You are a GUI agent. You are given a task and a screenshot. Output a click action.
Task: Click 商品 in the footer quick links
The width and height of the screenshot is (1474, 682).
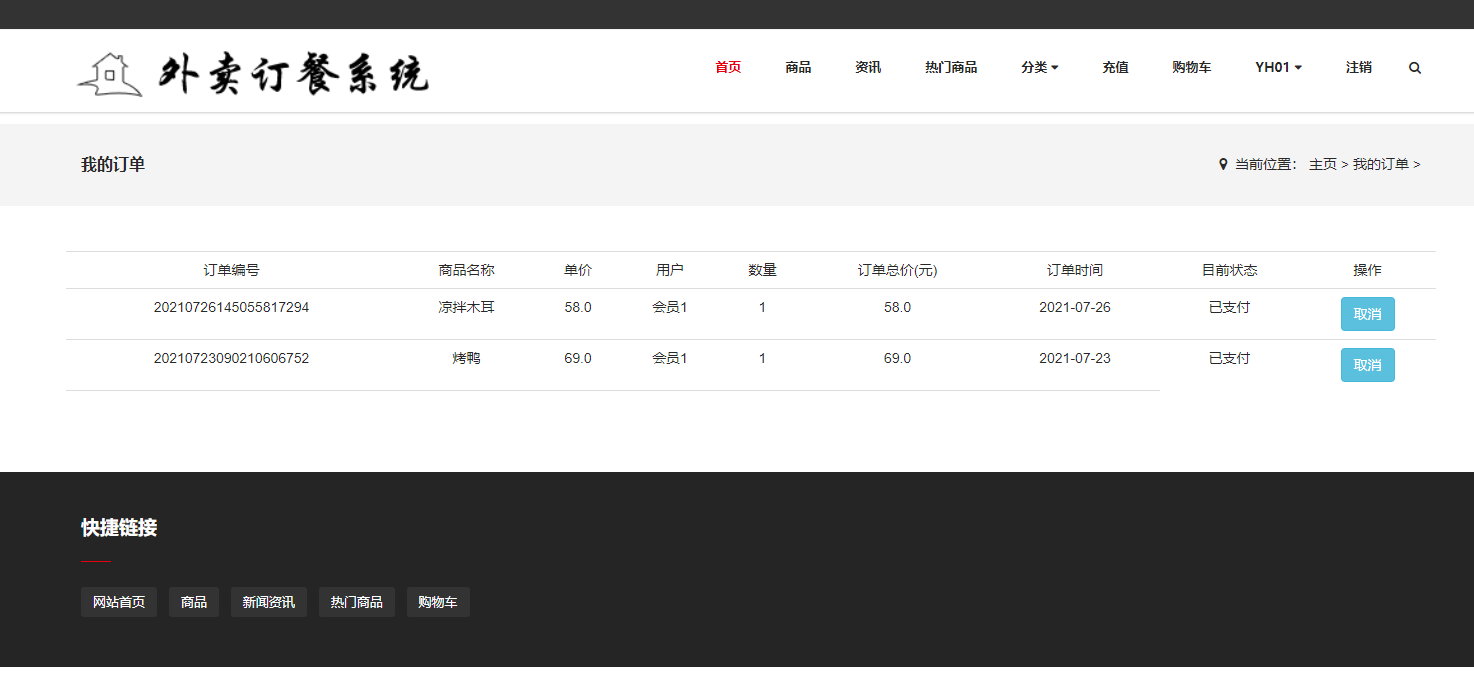[x=194, y=602]
